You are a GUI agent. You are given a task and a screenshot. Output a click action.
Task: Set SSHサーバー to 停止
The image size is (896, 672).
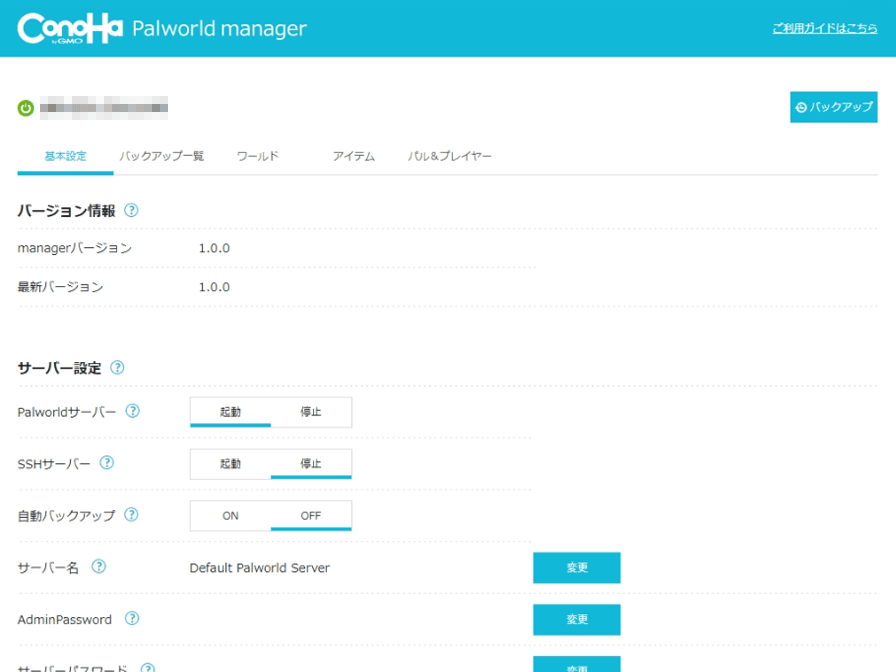click(x=311, y=463)
